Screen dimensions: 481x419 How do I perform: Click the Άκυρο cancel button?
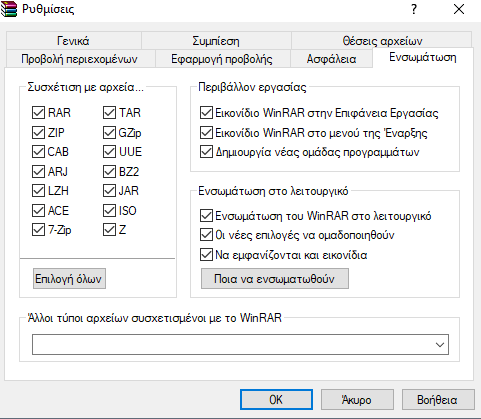[x=357, y=399]
